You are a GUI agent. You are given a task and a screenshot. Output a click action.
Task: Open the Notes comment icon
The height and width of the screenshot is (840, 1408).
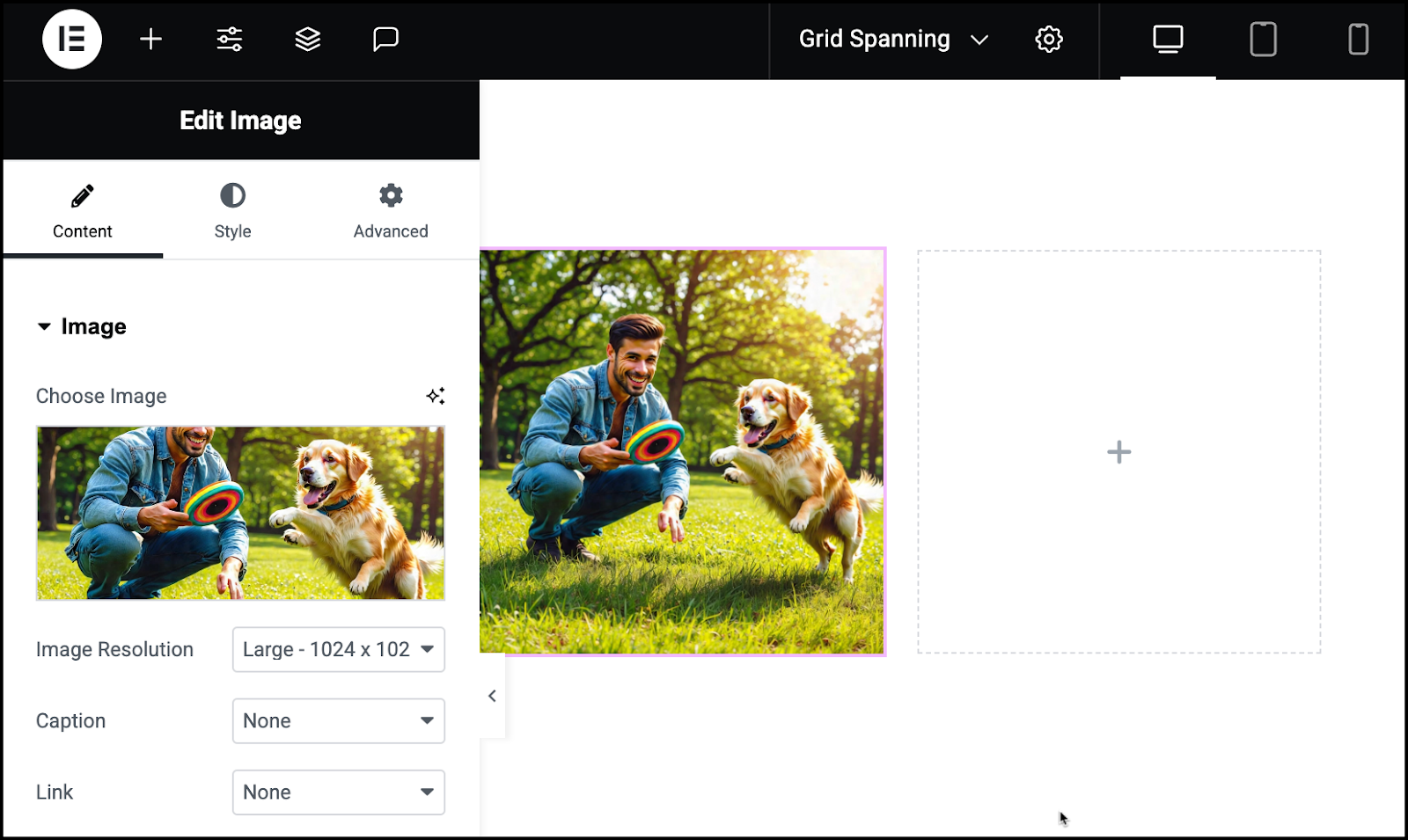pos(385,40)
